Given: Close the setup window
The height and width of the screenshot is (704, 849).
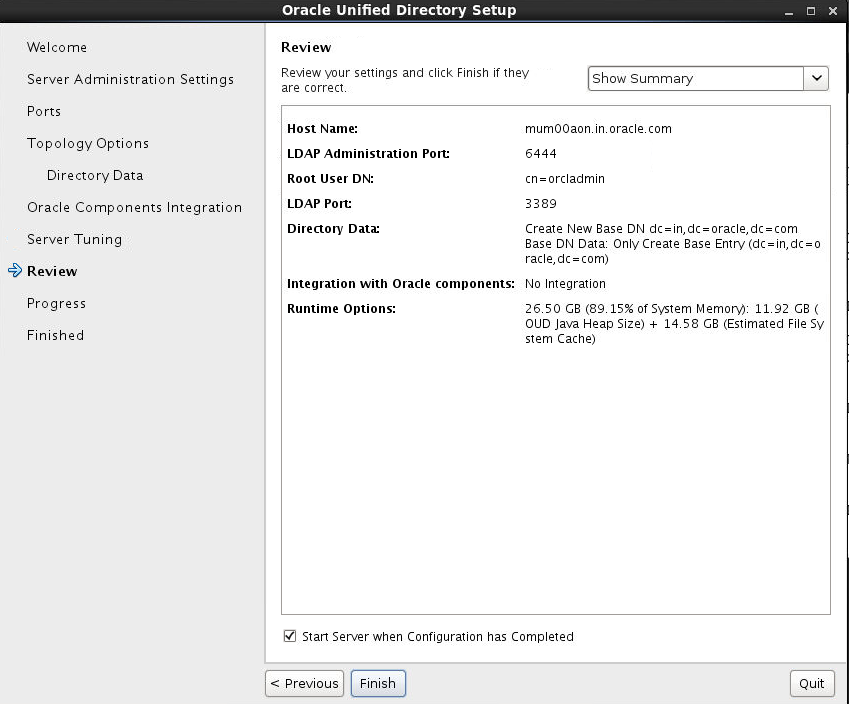Looking at the screenshot, I should click(x=833, y=11).
